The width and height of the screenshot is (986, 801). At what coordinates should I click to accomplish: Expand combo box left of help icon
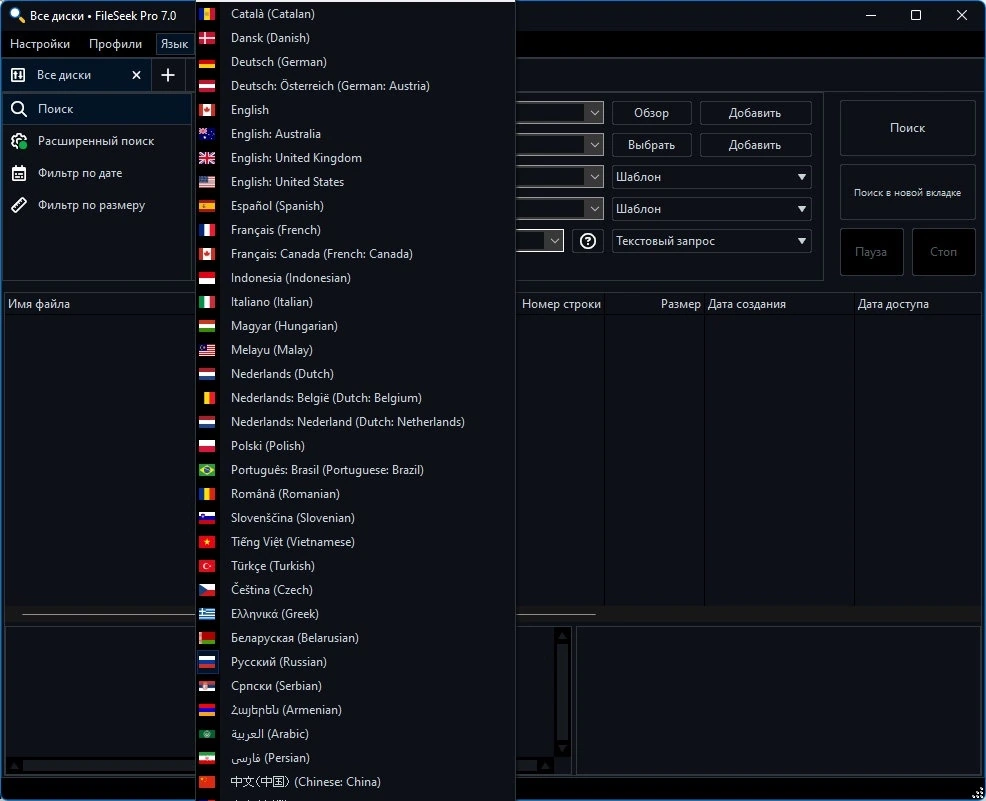pyautogui.click(x=554, y=241)
